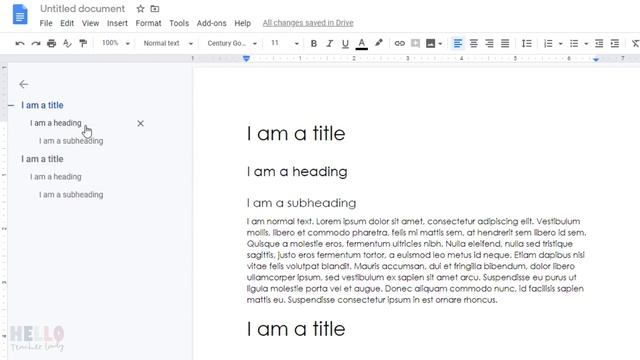The image size is (640, 360).
Task: Jump to second 'I am a subheading' outline entry
Action: pos(71,195)
